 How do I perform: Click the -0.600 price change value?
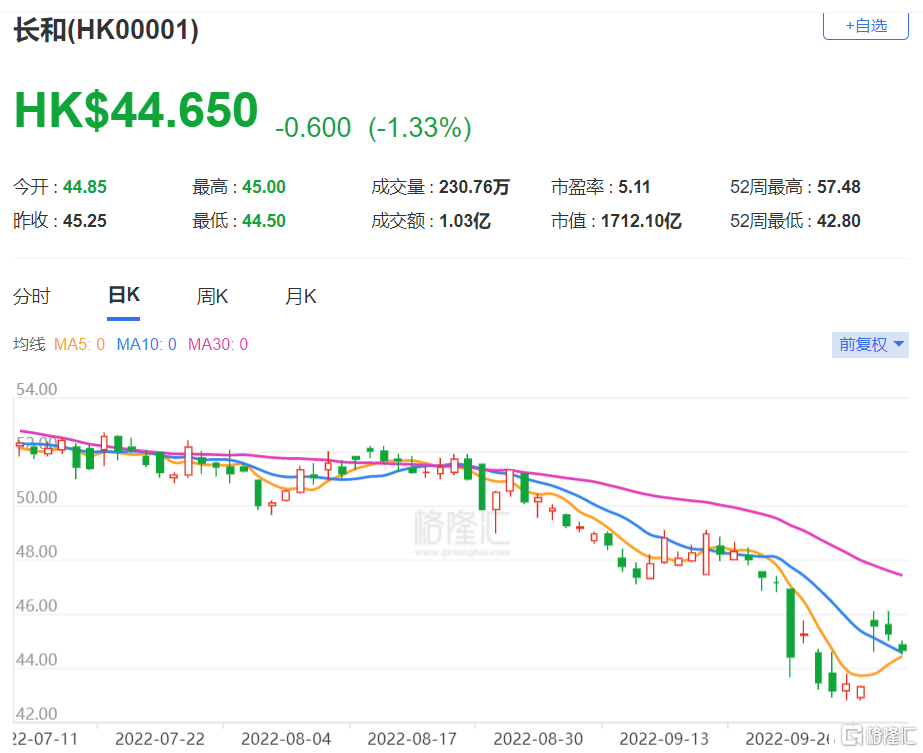[313, 128]
